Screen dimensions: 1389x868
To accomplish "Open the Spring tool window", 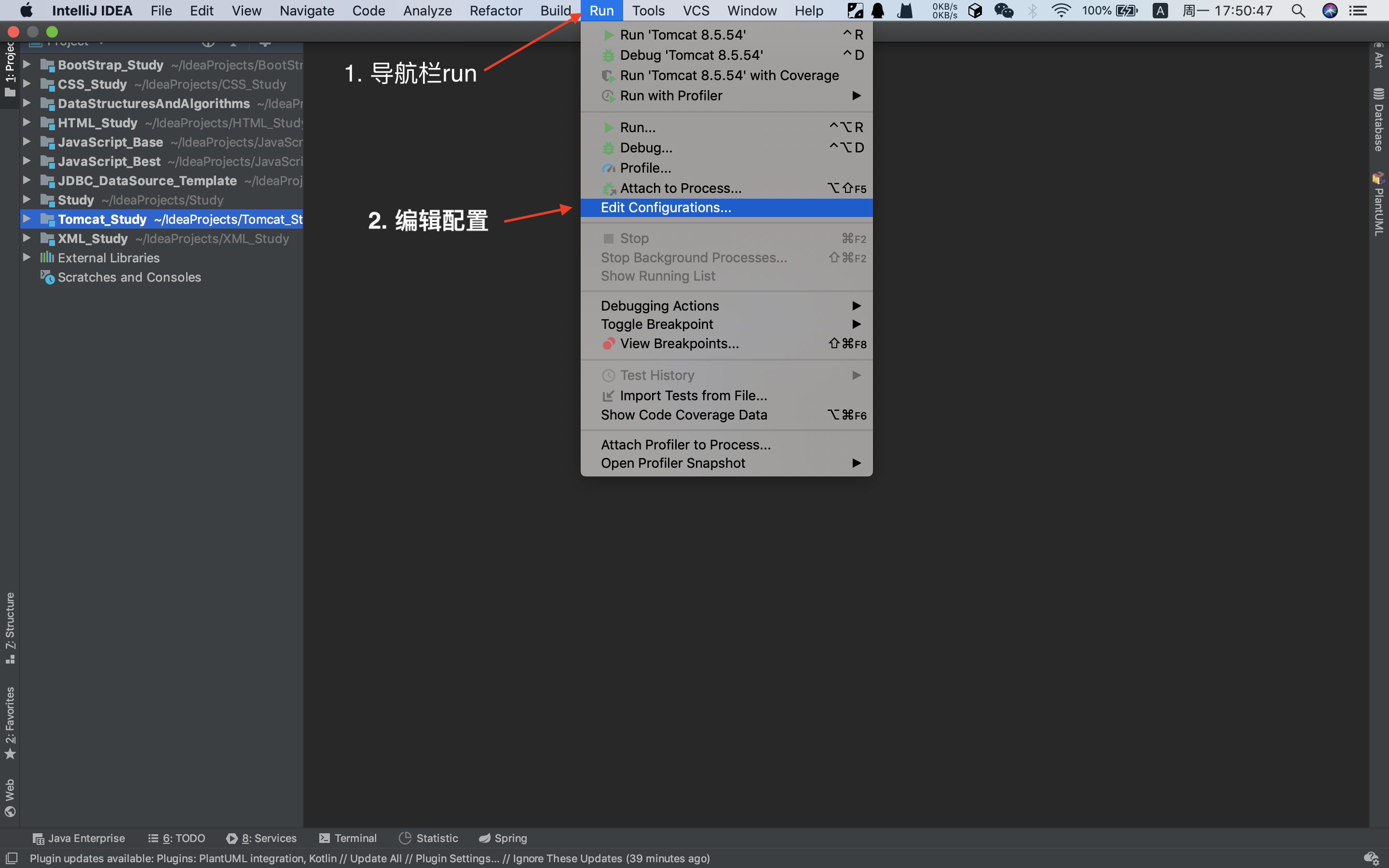I will 503,838.
